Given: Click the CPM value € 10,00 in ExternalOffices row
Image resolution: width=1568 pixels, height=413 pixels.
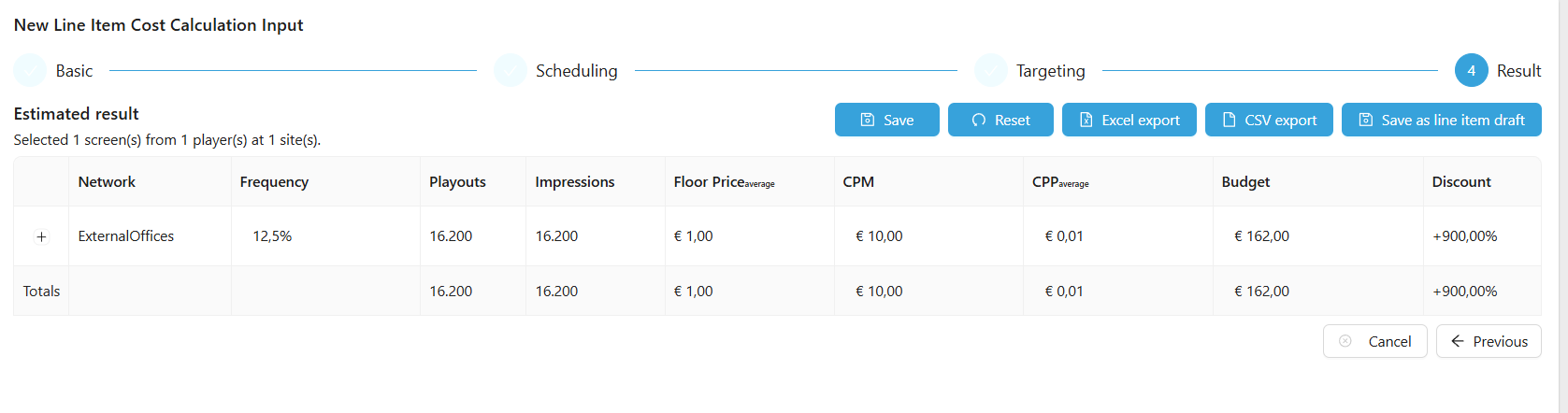Looking at the screenshot, I should point(879,236).
